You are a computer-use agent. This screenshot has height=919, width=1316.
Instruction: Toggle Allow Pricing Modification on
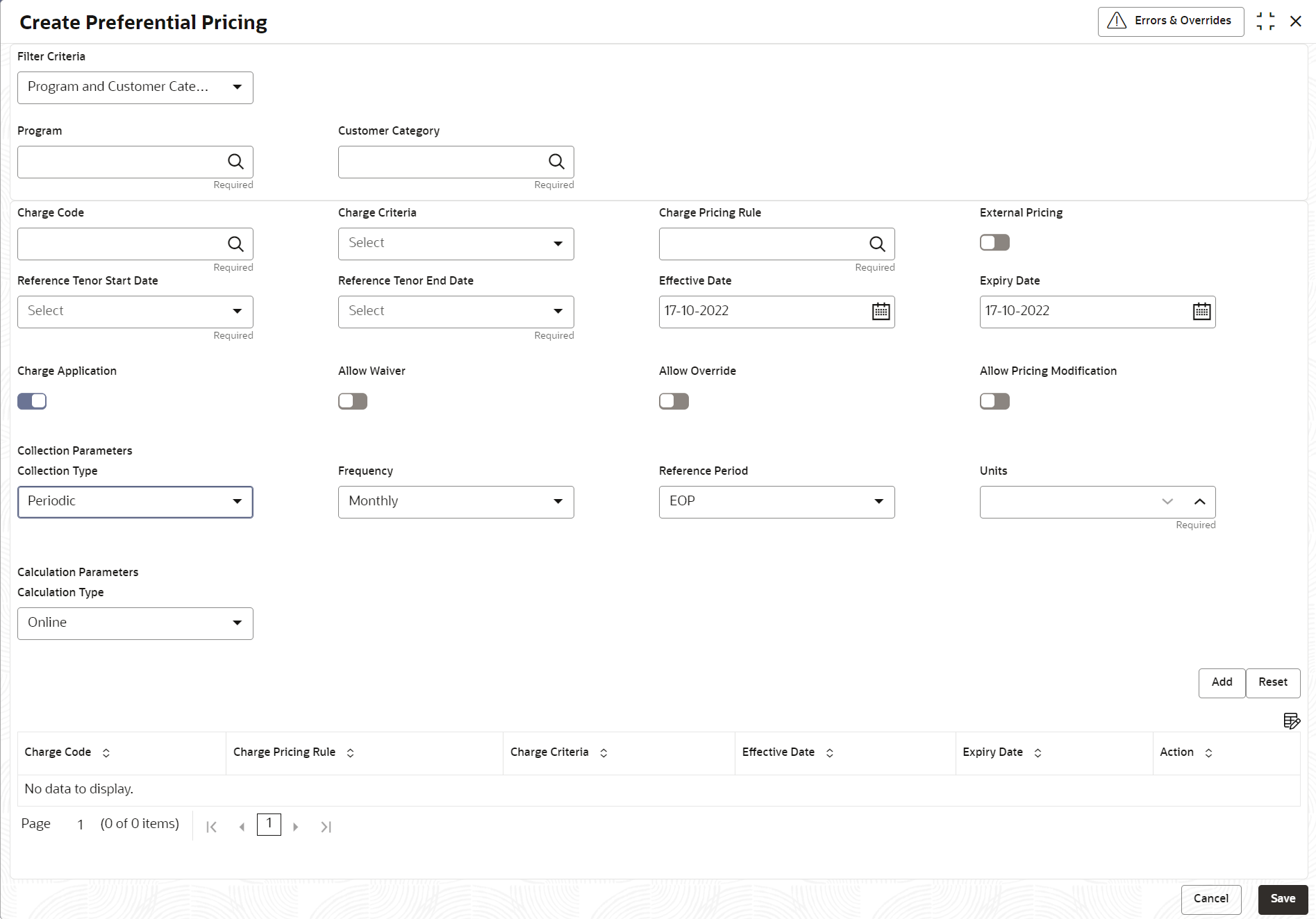[x=994, y=401]
